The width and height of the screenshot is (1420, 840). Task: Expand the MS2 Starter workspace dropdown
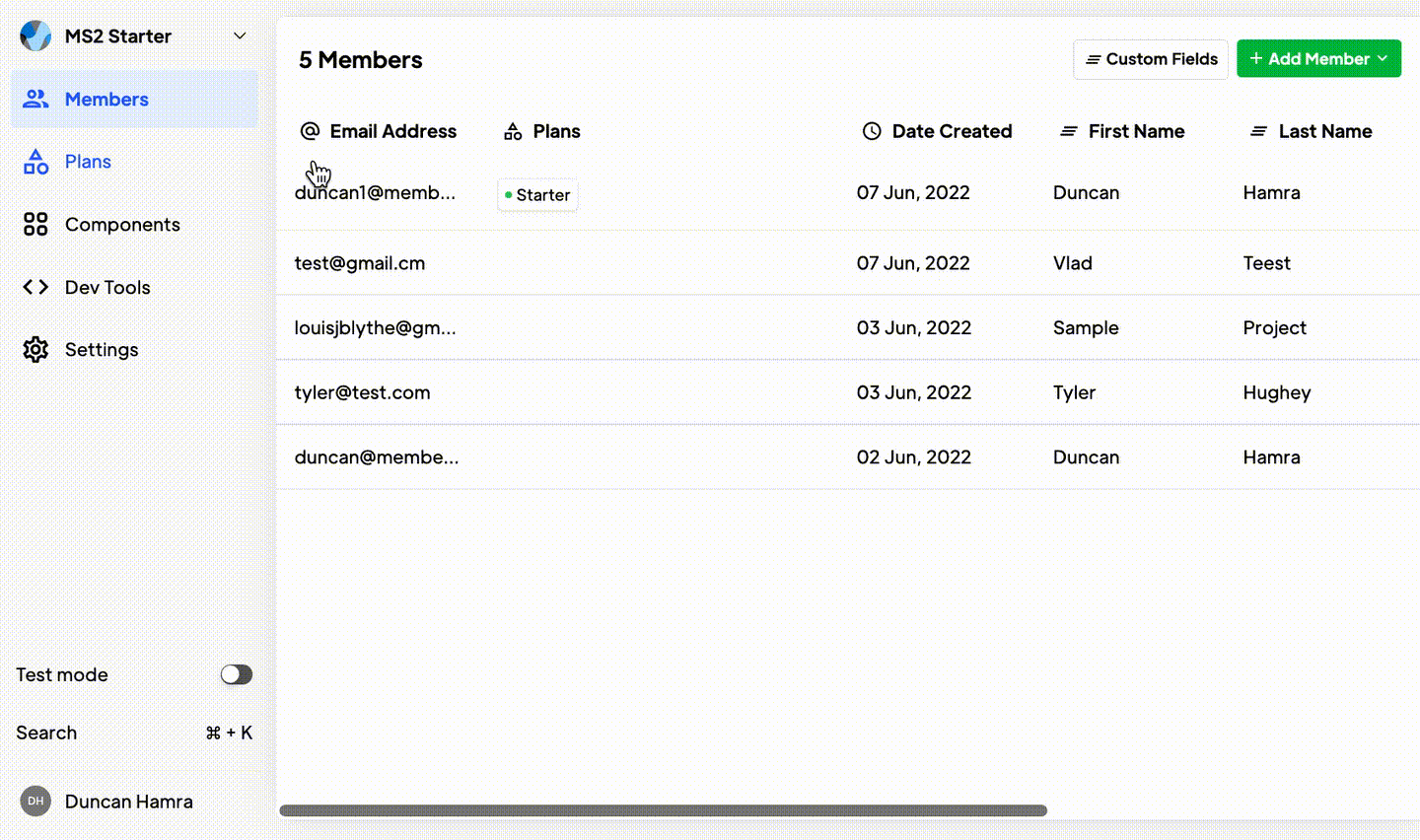(x=240, y=35)
